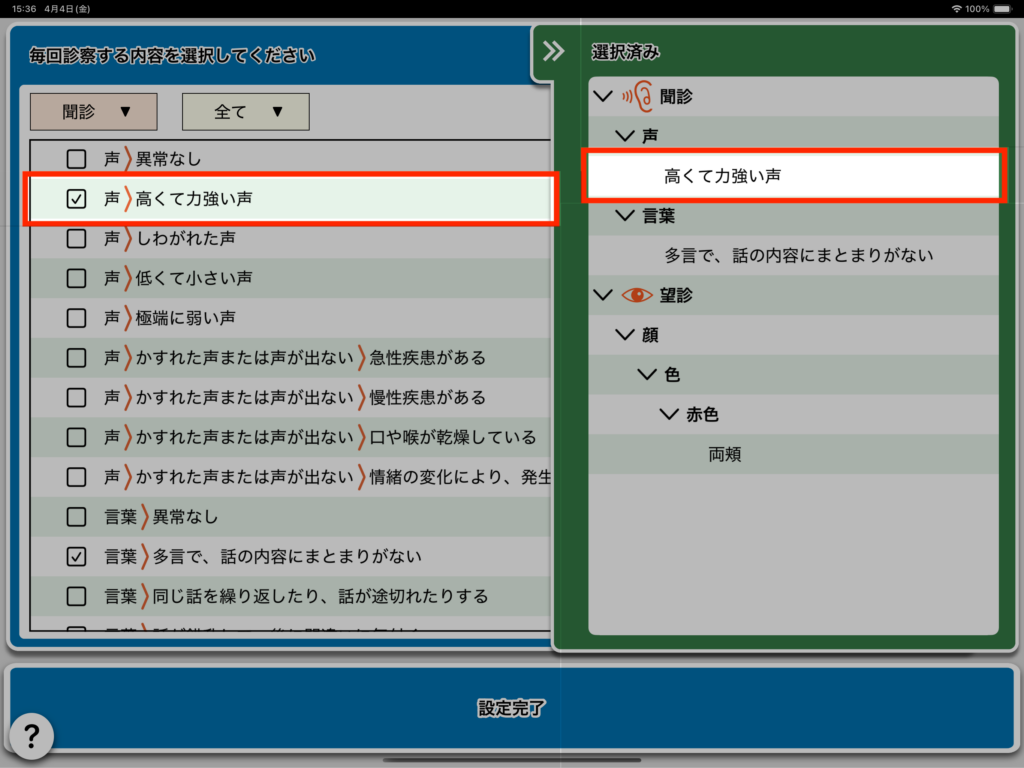Click the help question mark icon

[31, 736]
